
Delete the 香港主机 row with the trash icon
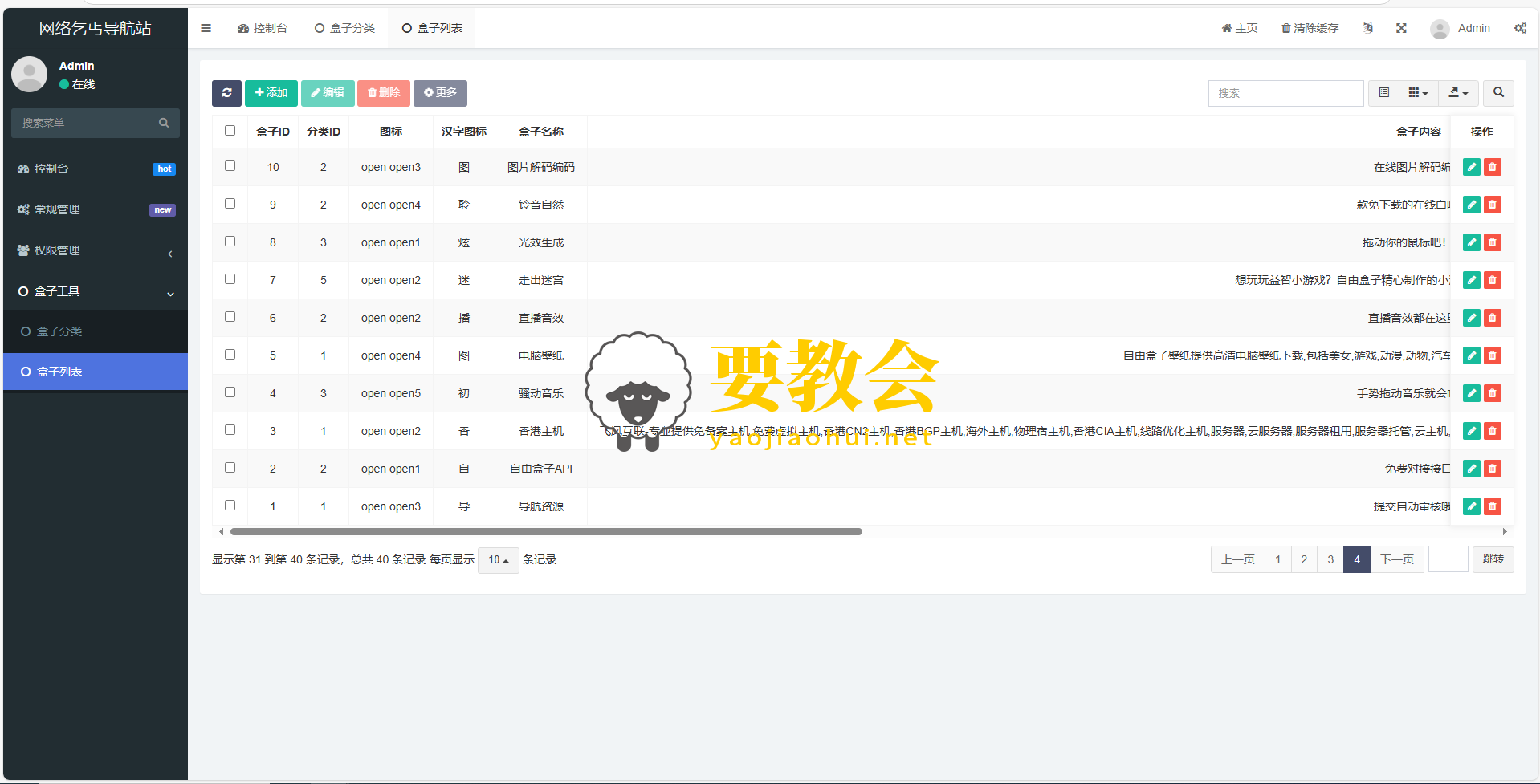[1493, 431]
